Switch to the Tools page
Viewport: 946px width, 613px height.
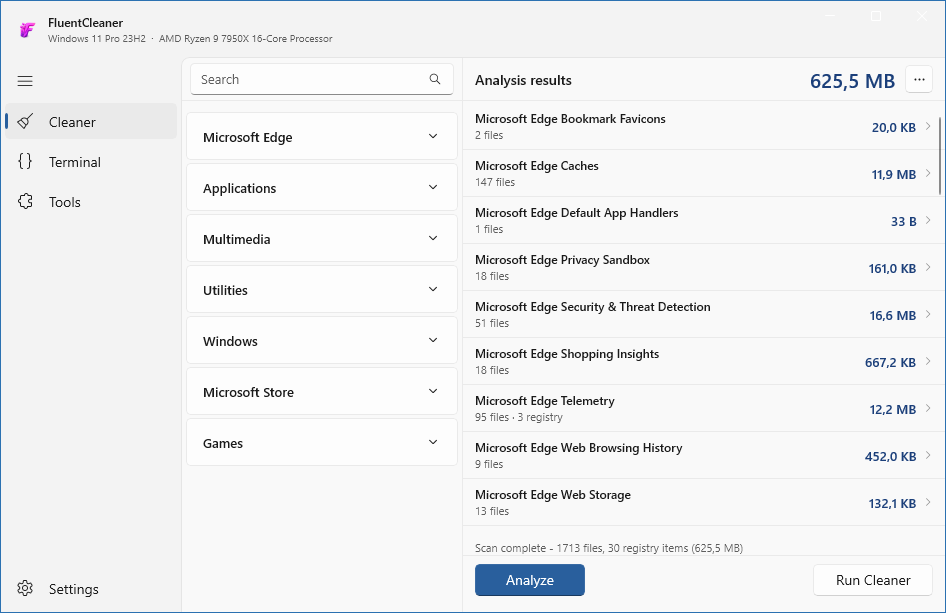tap(90, 202)
